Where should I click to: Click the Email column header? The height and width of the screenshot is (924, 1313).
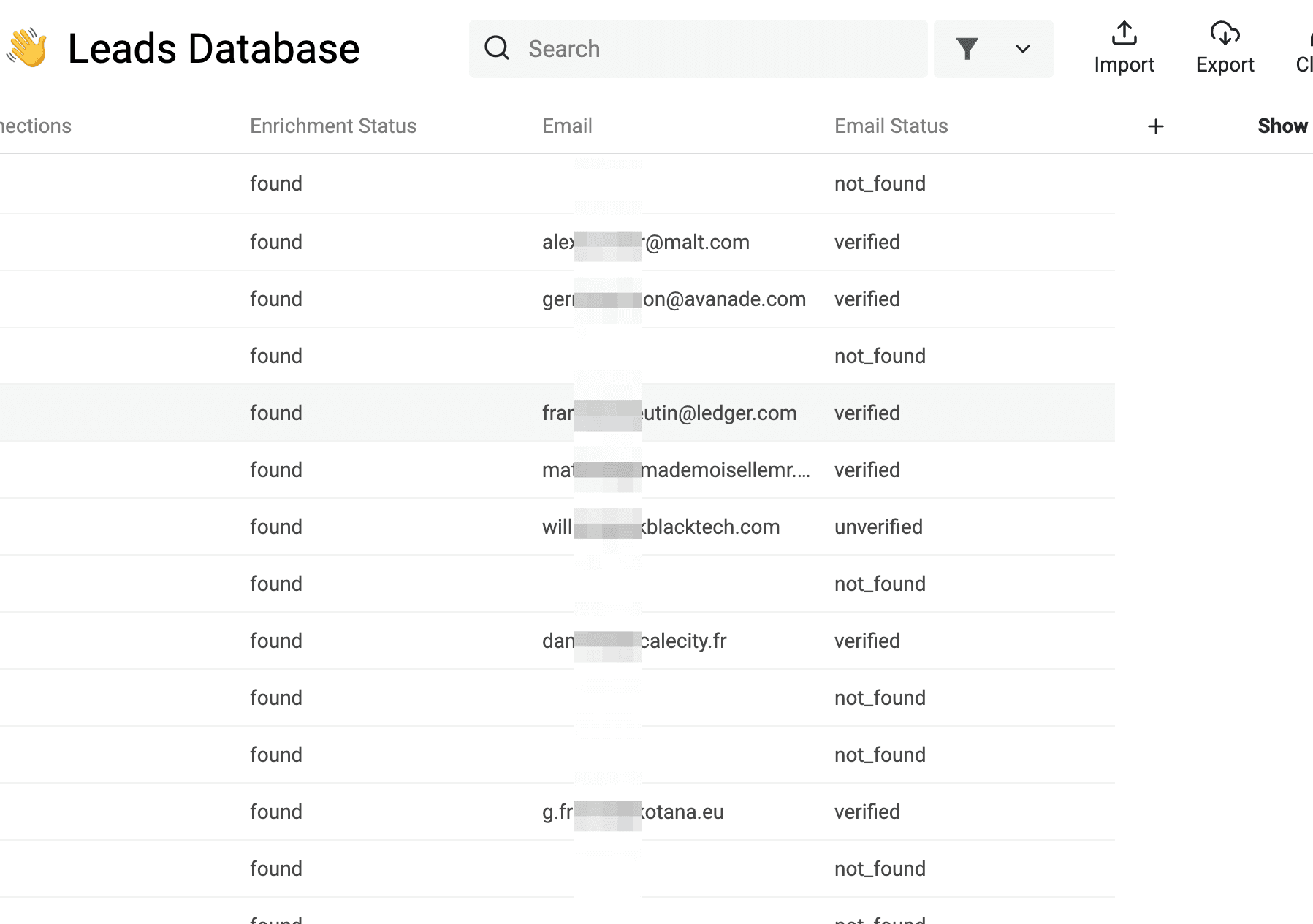(x=567, y=126)
